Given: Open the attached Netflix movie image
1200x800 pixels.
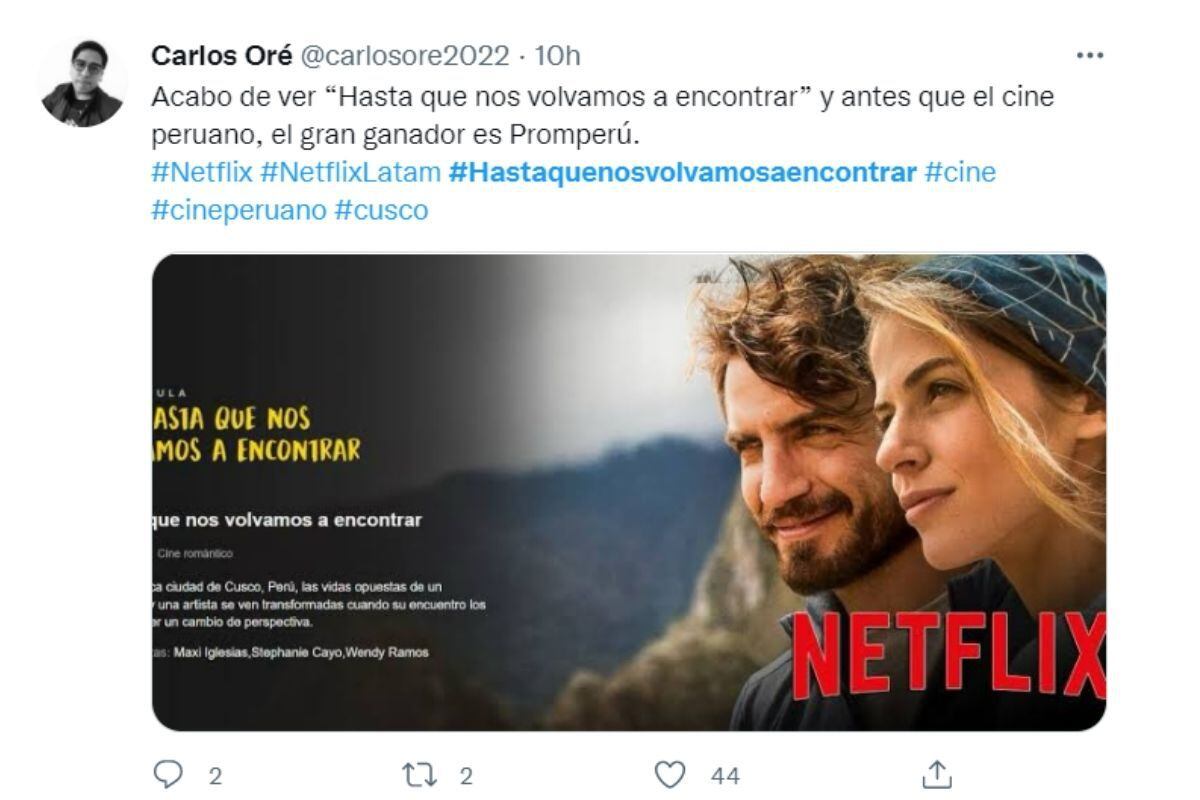Looking at the screenshot, I should 629,492.
